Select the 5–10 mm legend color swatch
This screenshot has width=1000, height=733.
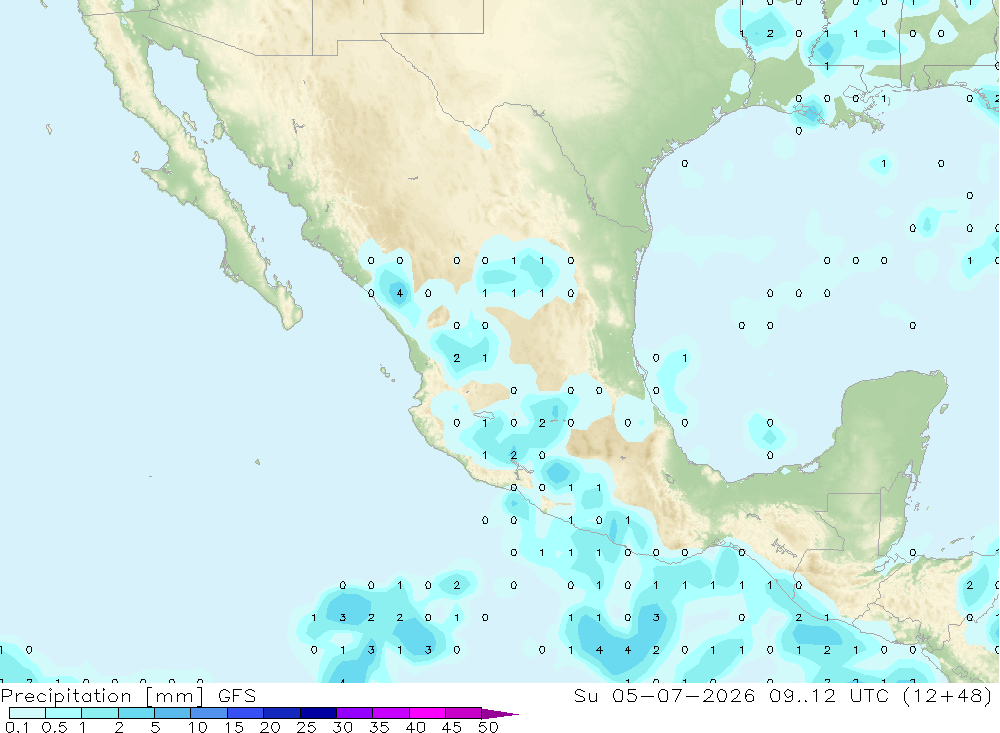point(173,713)
